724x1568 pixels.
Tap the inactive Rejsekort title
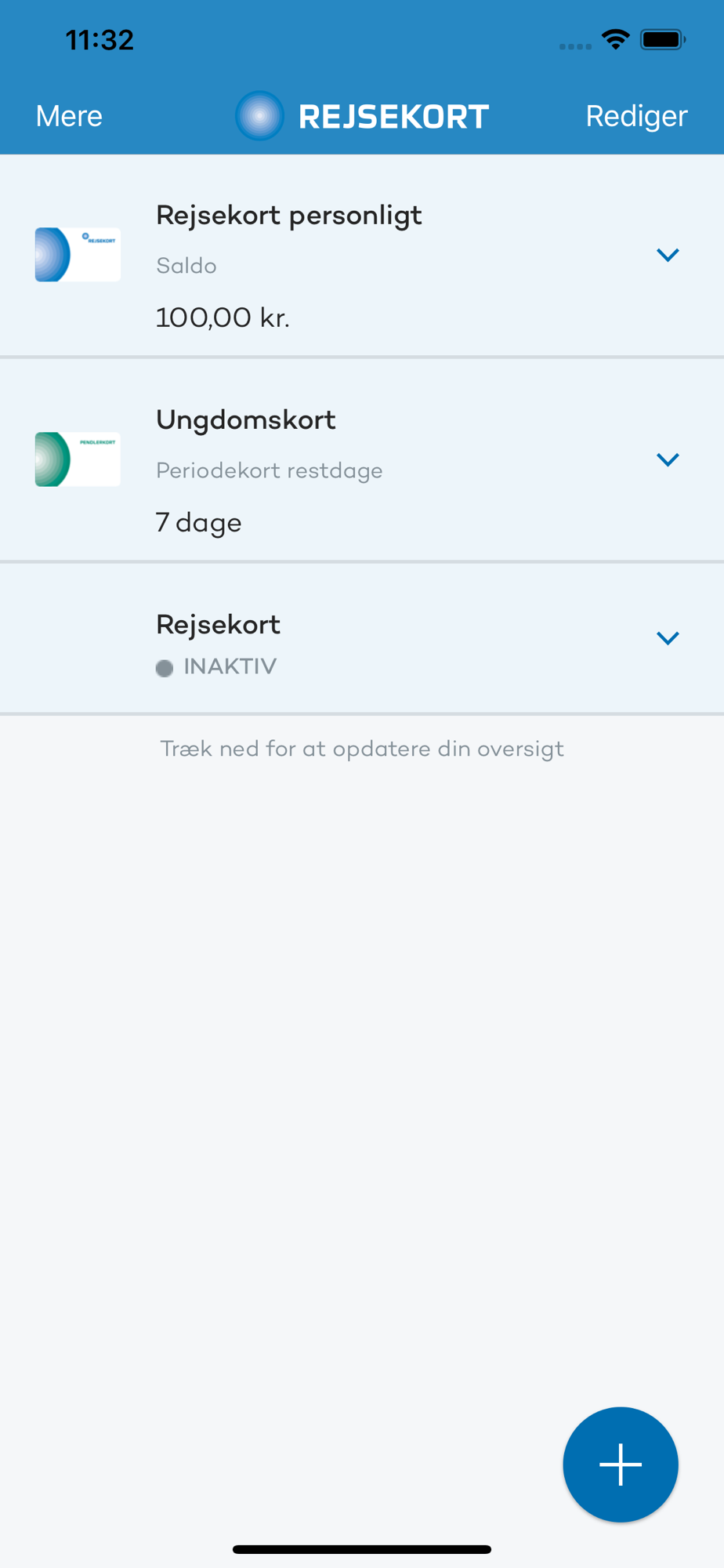pos(218,625)
